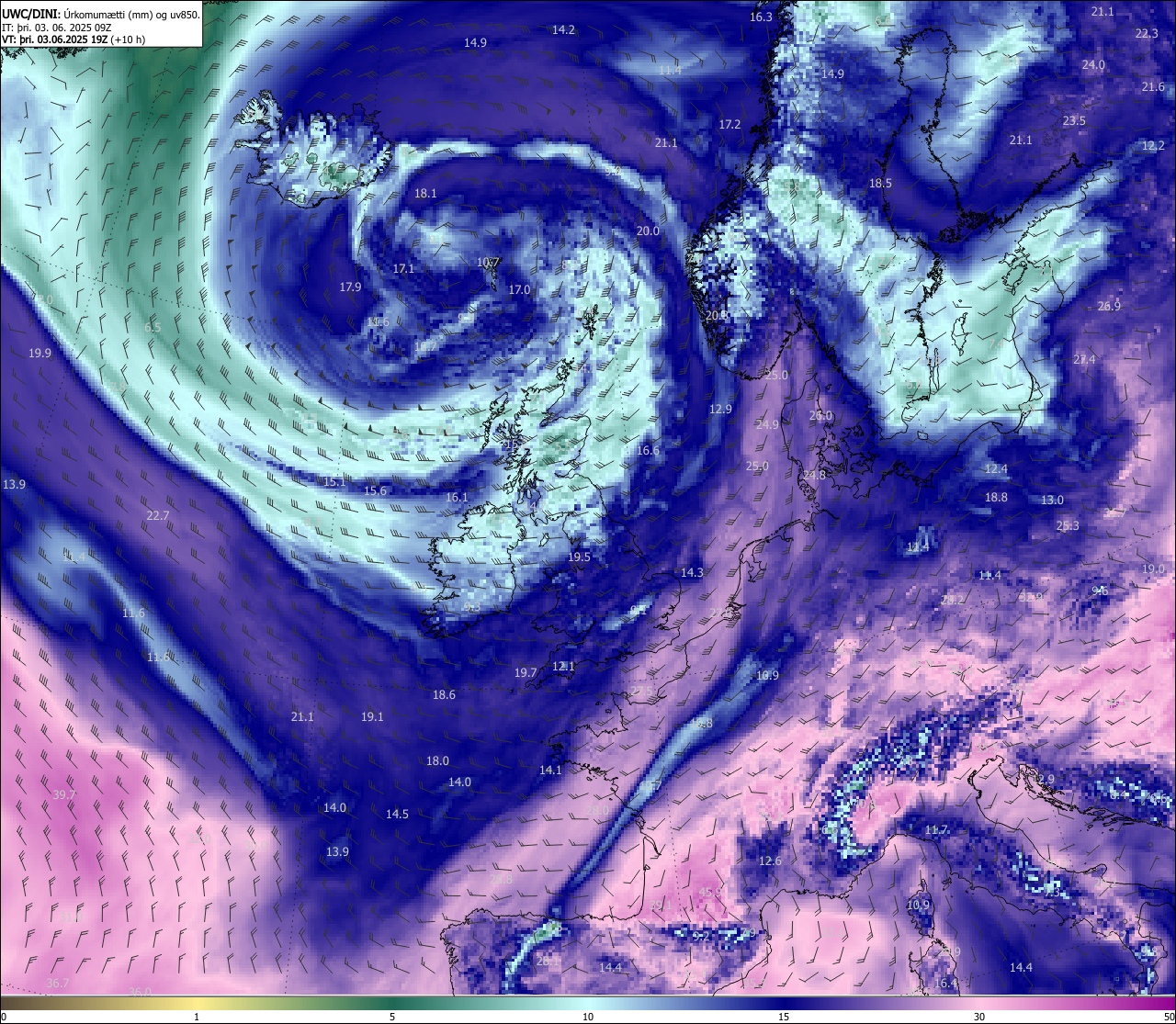
Task: Click the 19.7 value label
Action: (526, 672)
